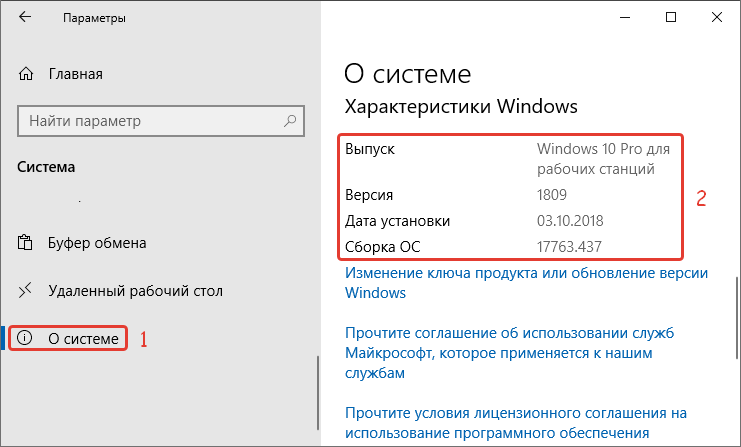
Task: Open the Удаленный рабочий стол icon
Action: pos(25,291)
